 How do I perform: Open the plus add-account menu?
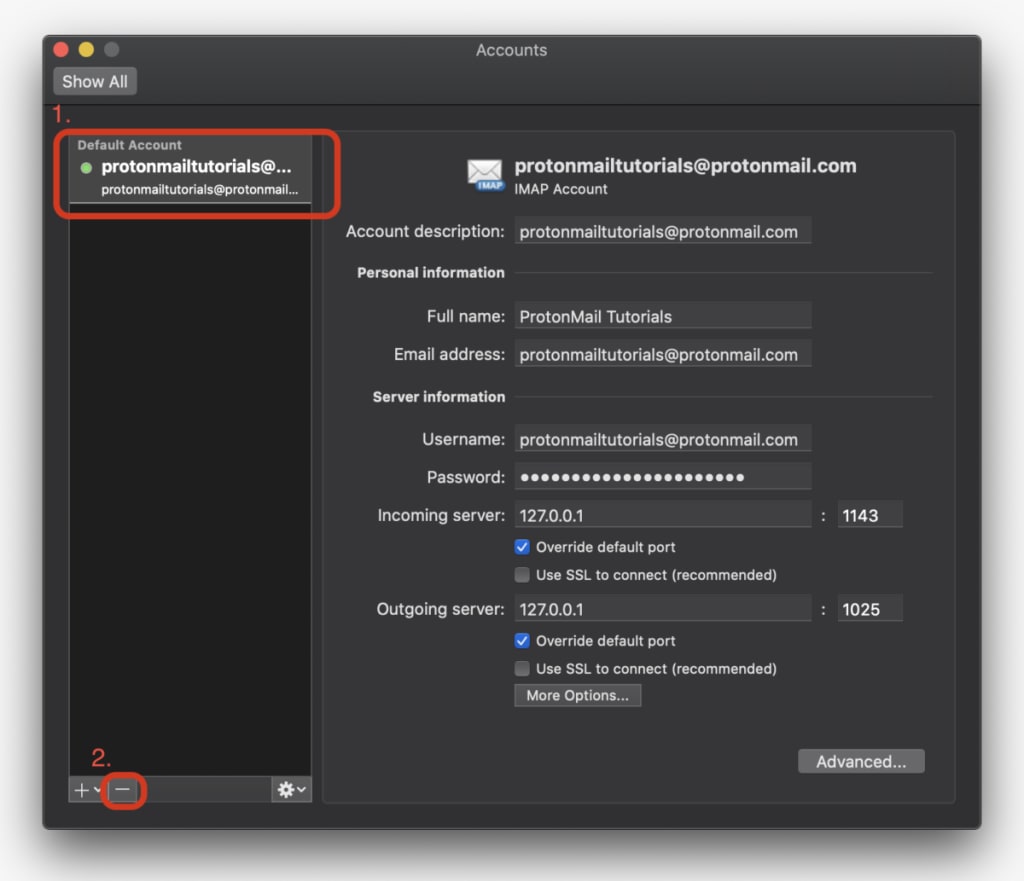tap(87, 790)
